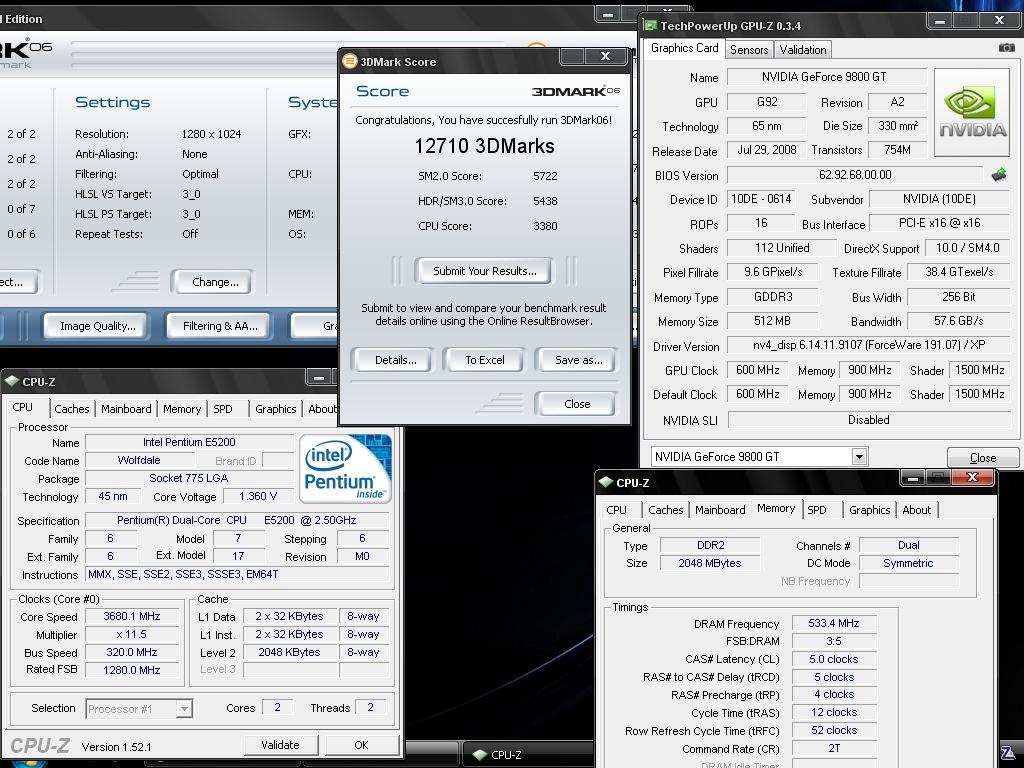Open SPD tab in right CPU-Z window
Viewport: 1024px width, 768px height.
coord(816,510)
